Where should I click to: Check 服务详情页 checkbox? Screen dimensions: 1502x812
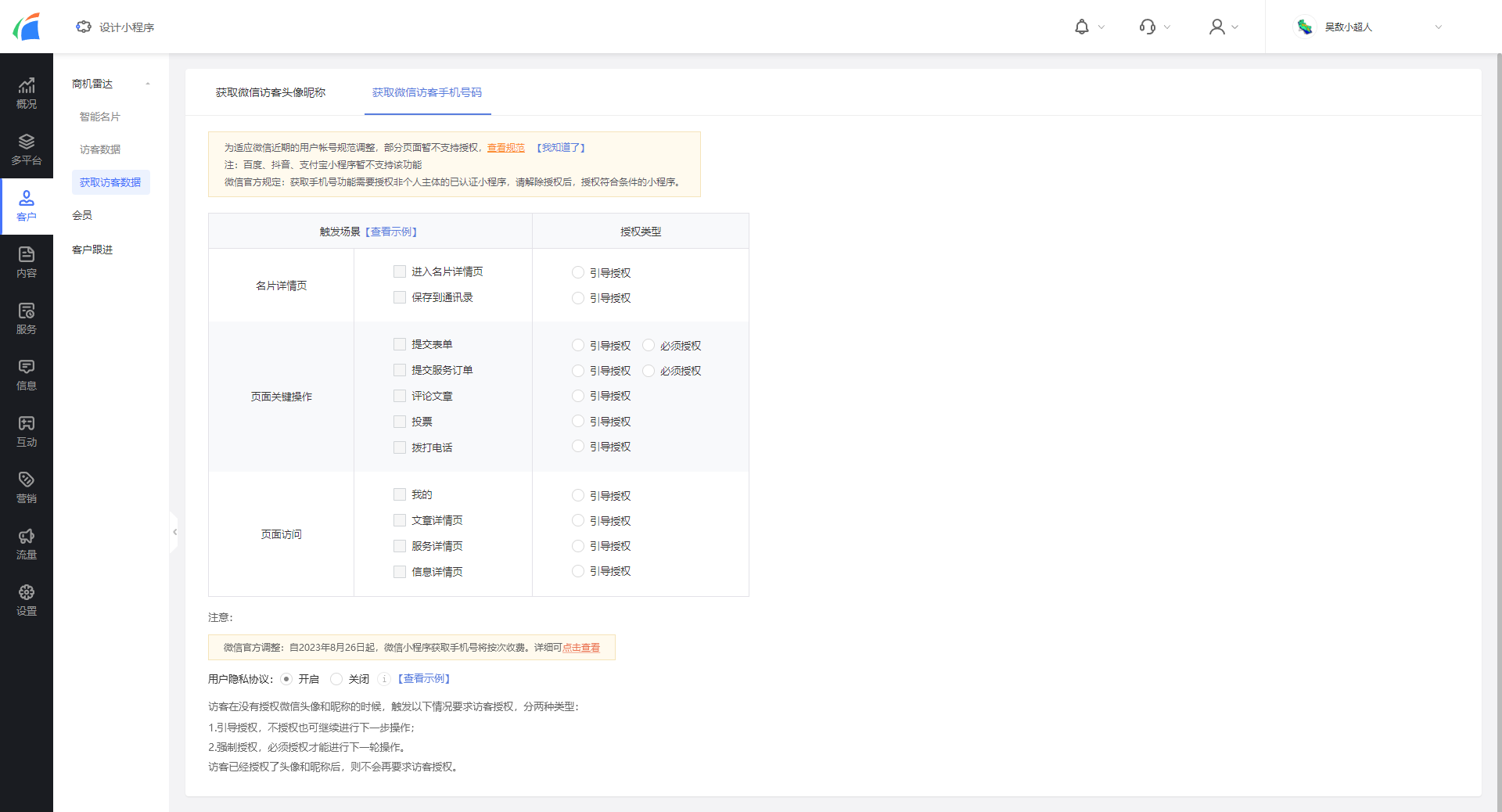click(400, 546)
